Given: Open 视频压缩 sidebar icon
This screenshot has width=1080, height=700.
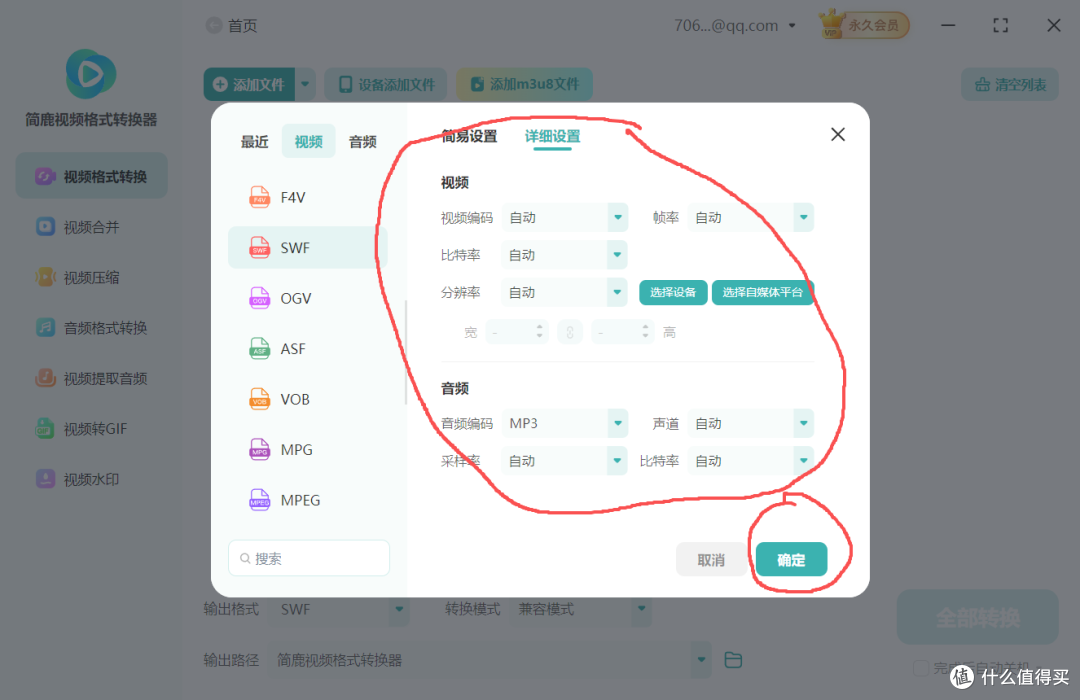Looking at the screenshot, I should 45,277.
